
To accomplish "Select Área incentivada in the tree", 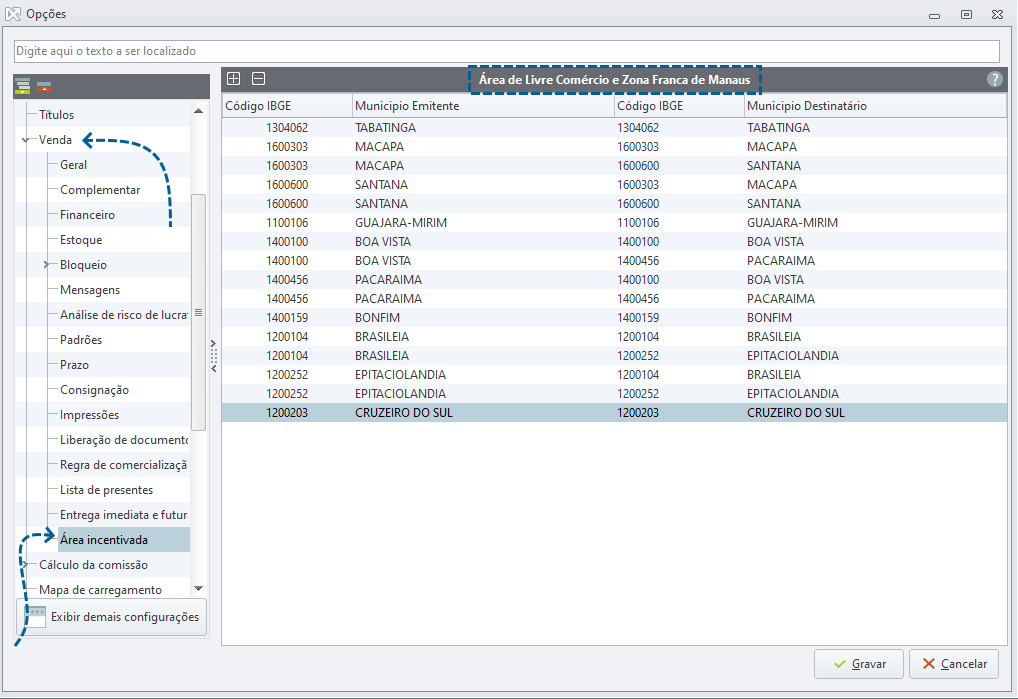I will [x=104, y=540].
